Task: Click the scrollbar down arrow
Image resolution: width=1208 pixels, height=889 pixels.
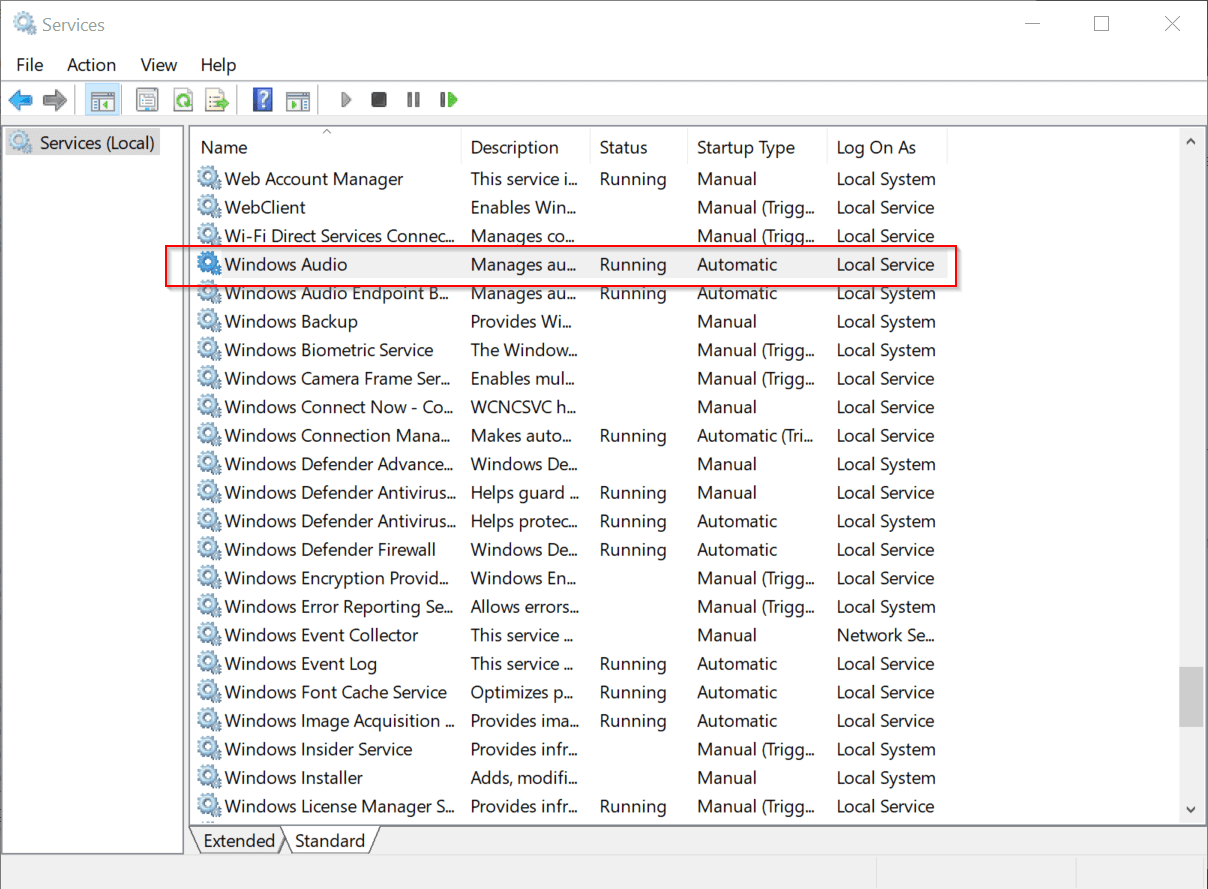Action: pos(1190,809)
